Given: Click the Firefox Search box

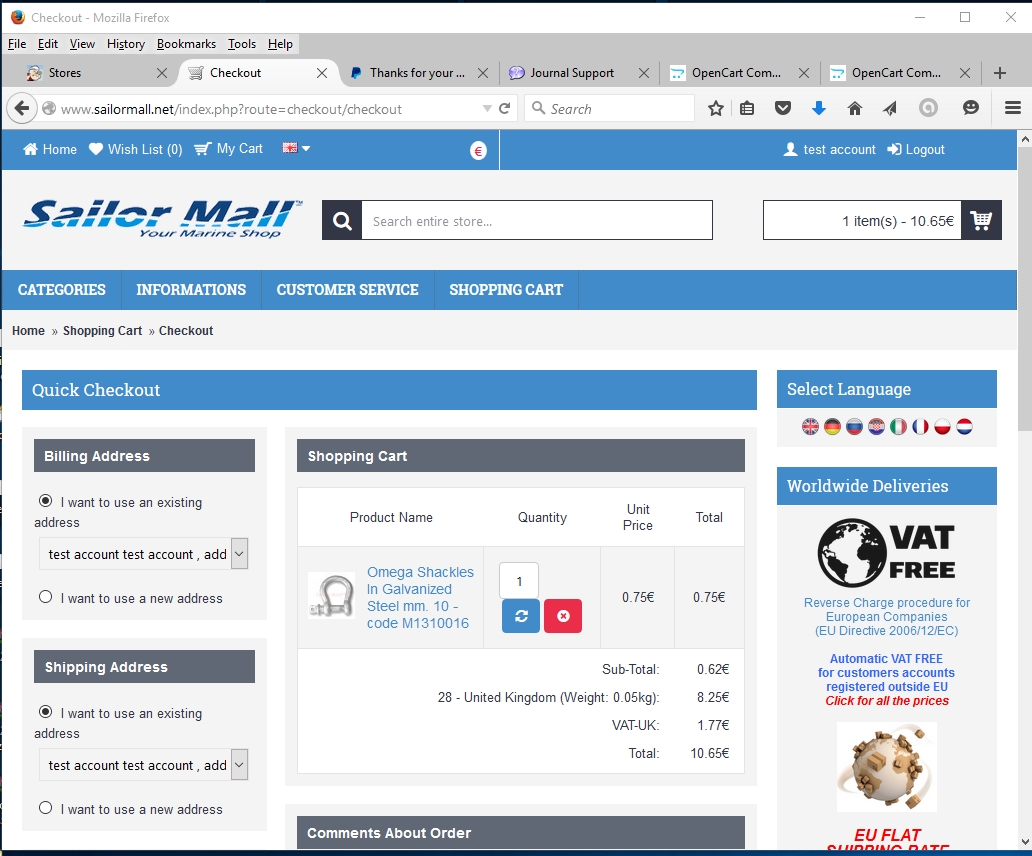Looking at the screenshot, I should tap(609, 109).
